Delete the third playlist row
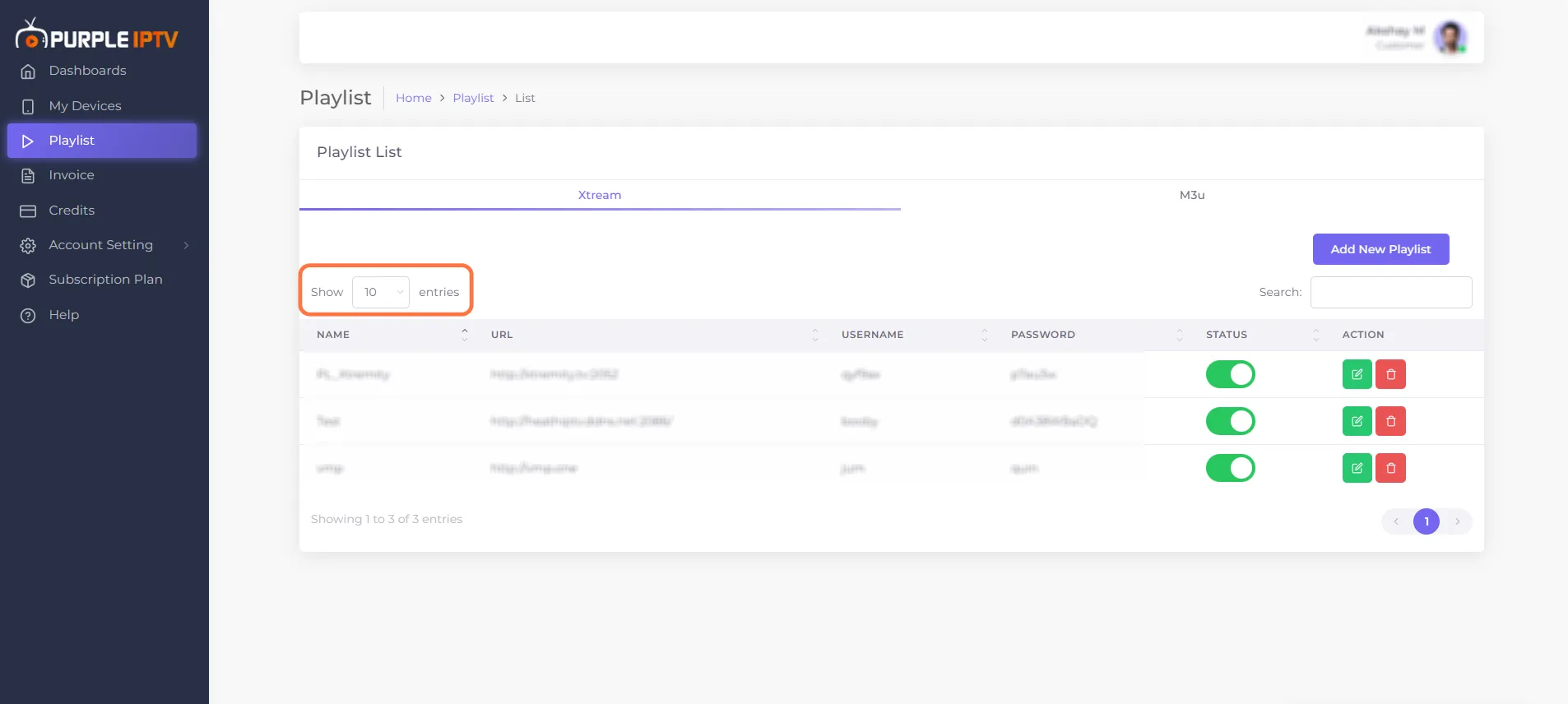1568x704 pixels. tap(1391, 468)
